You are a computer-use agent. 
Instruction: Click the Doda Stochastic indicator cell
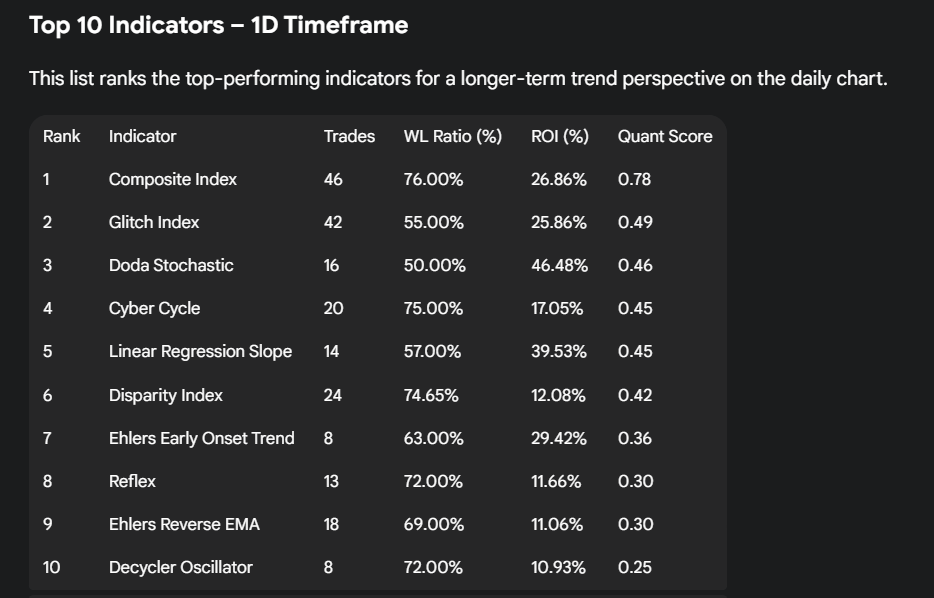(x=171, y=265)
